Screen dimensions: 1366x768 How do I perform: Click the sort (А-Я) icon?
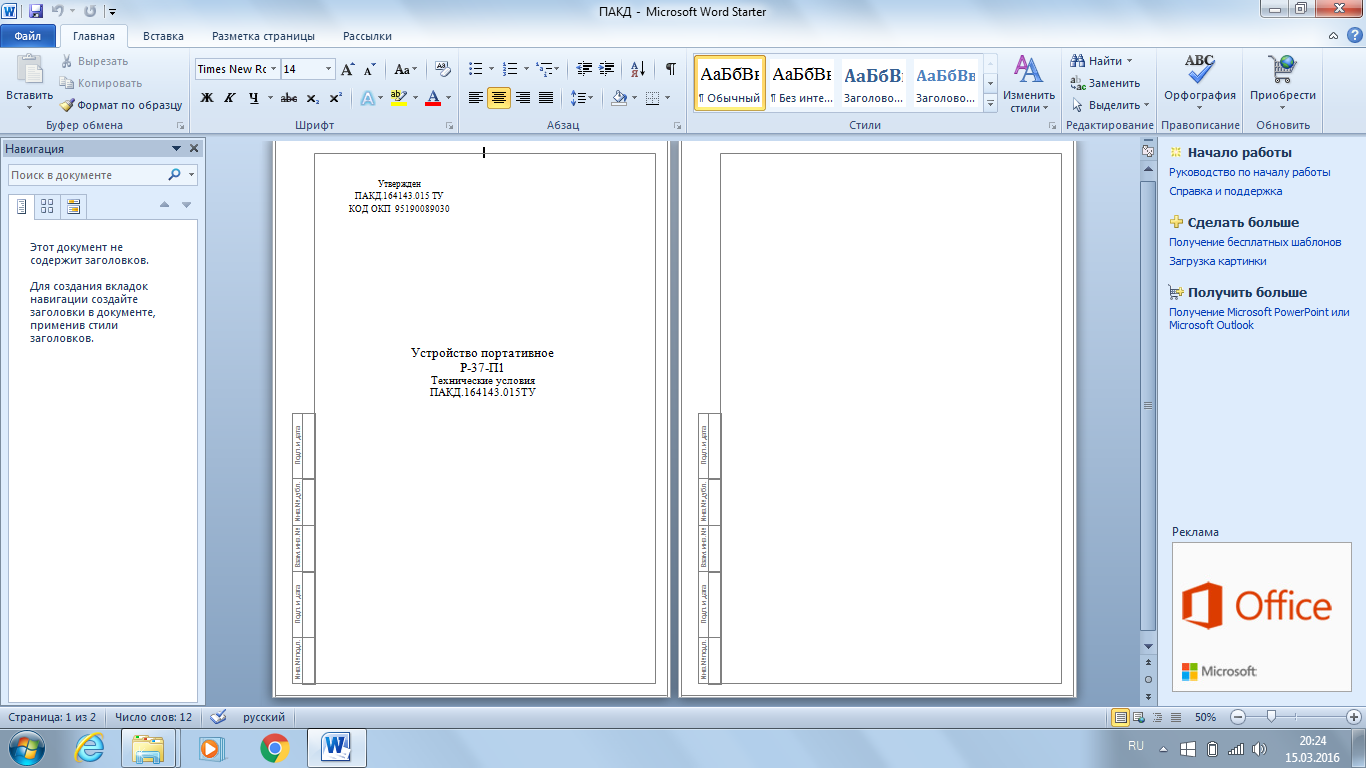coord(636,69)
